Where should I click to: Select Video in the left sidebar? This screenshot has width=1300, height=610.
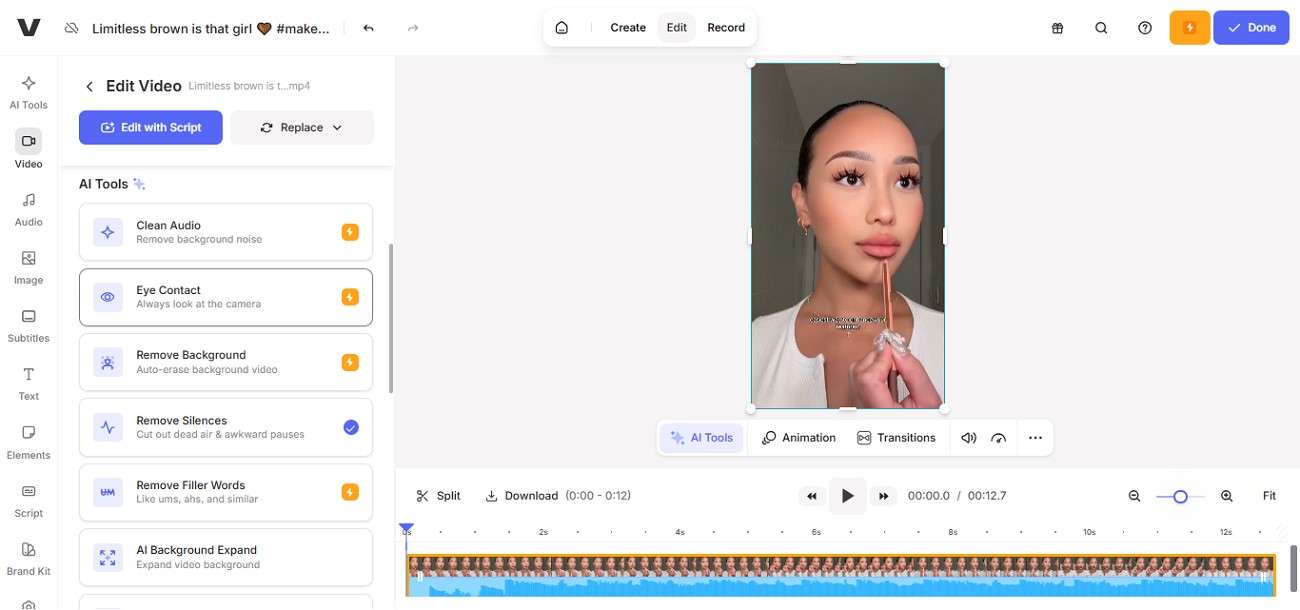coord(28,150)
